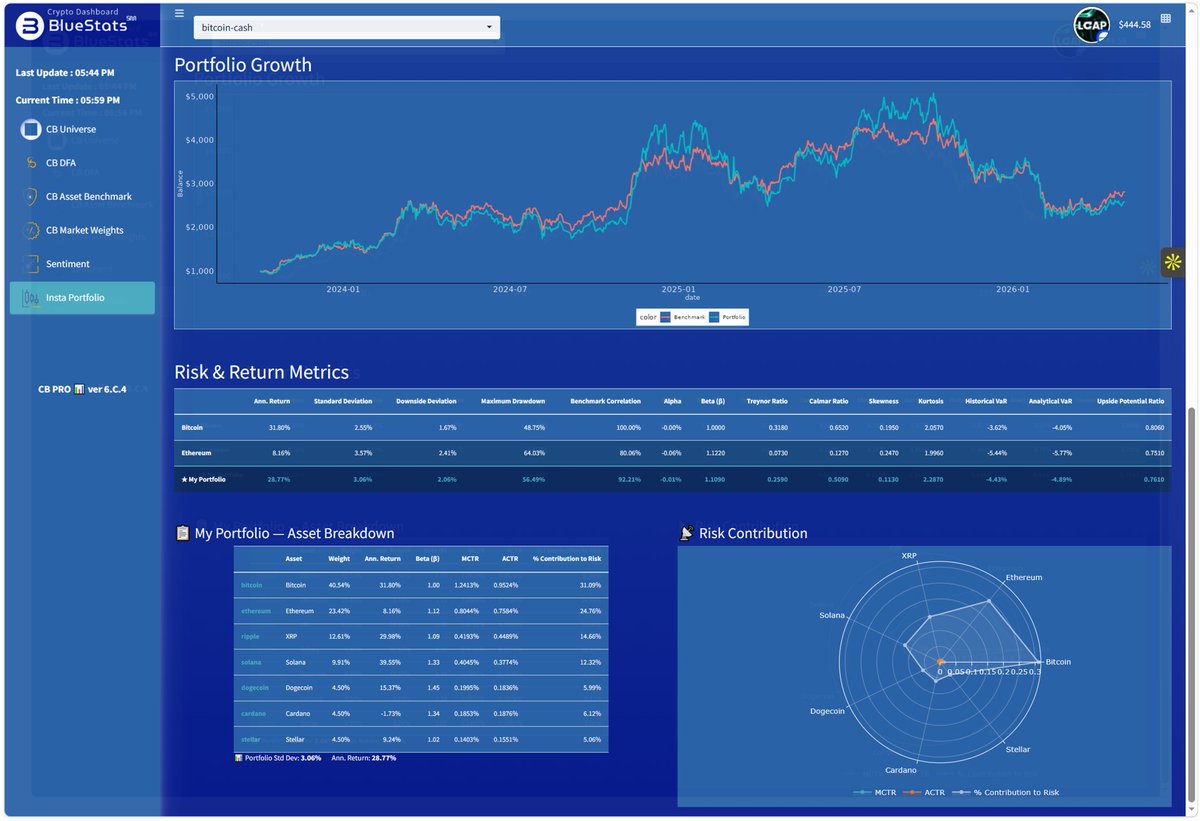Click the chart icon in CB PRO version

(x=79, y=389)
